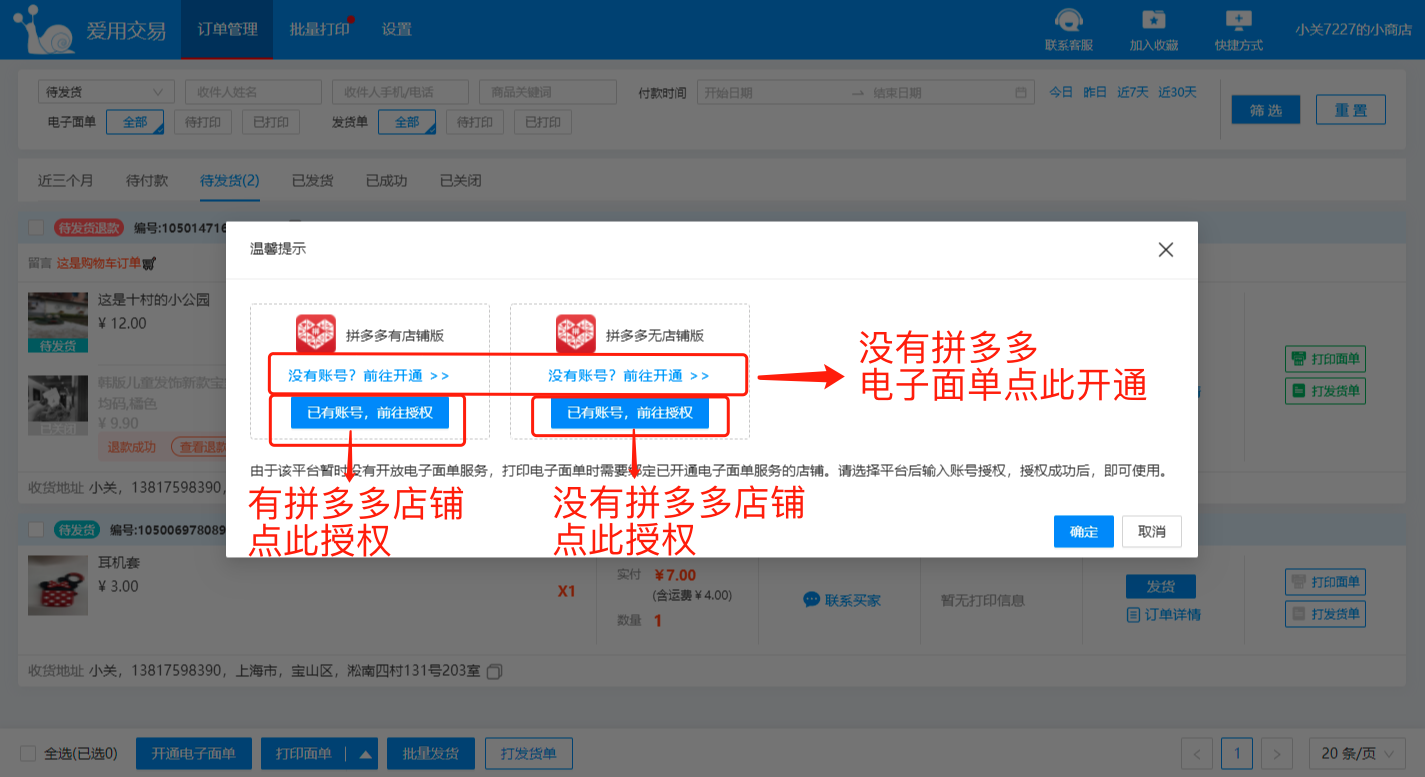
Task: Click the 加入收藏 favorites icon
Action: point(1154,20)
